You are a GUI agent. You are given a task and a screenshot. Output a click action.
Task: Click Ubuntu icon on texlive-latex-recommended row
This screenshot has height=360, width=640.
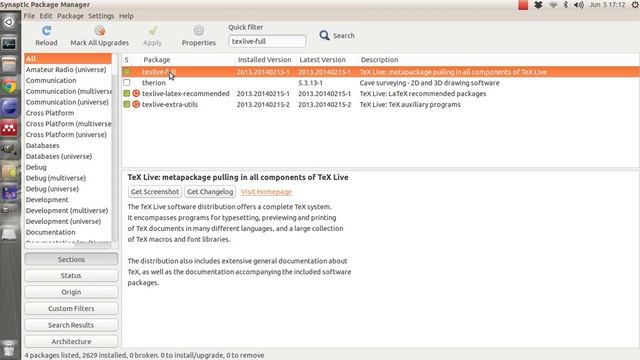pyautogui.click(x=136, y=93)
